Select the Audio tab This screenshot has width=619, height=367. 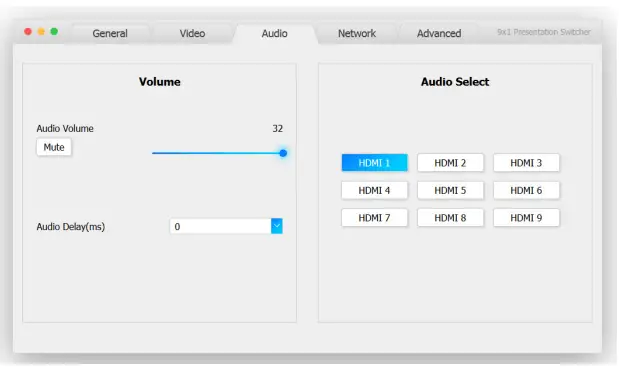(x=274, y=34)
